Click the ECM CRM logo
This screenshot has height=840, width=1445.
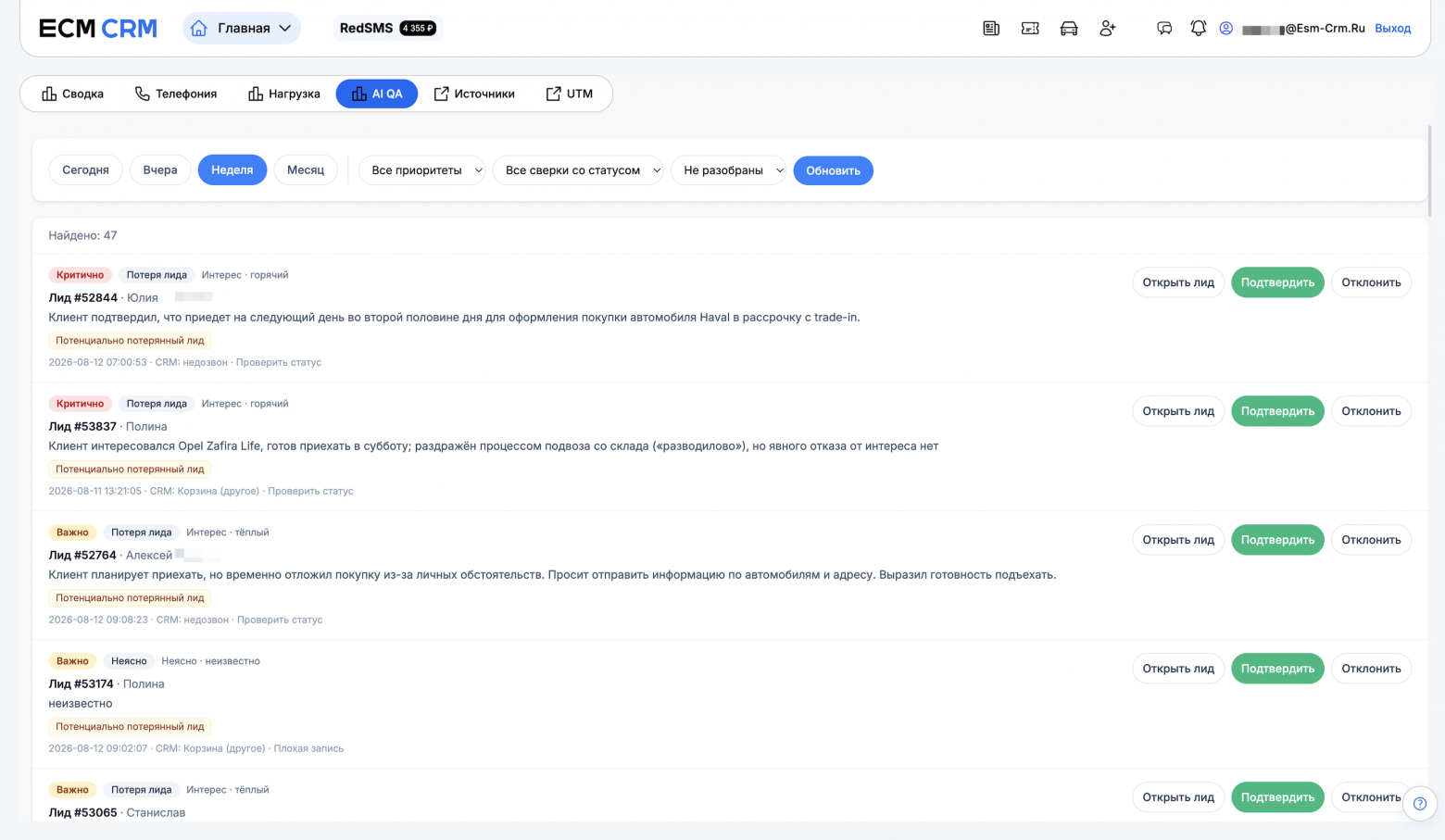(98, 29)
